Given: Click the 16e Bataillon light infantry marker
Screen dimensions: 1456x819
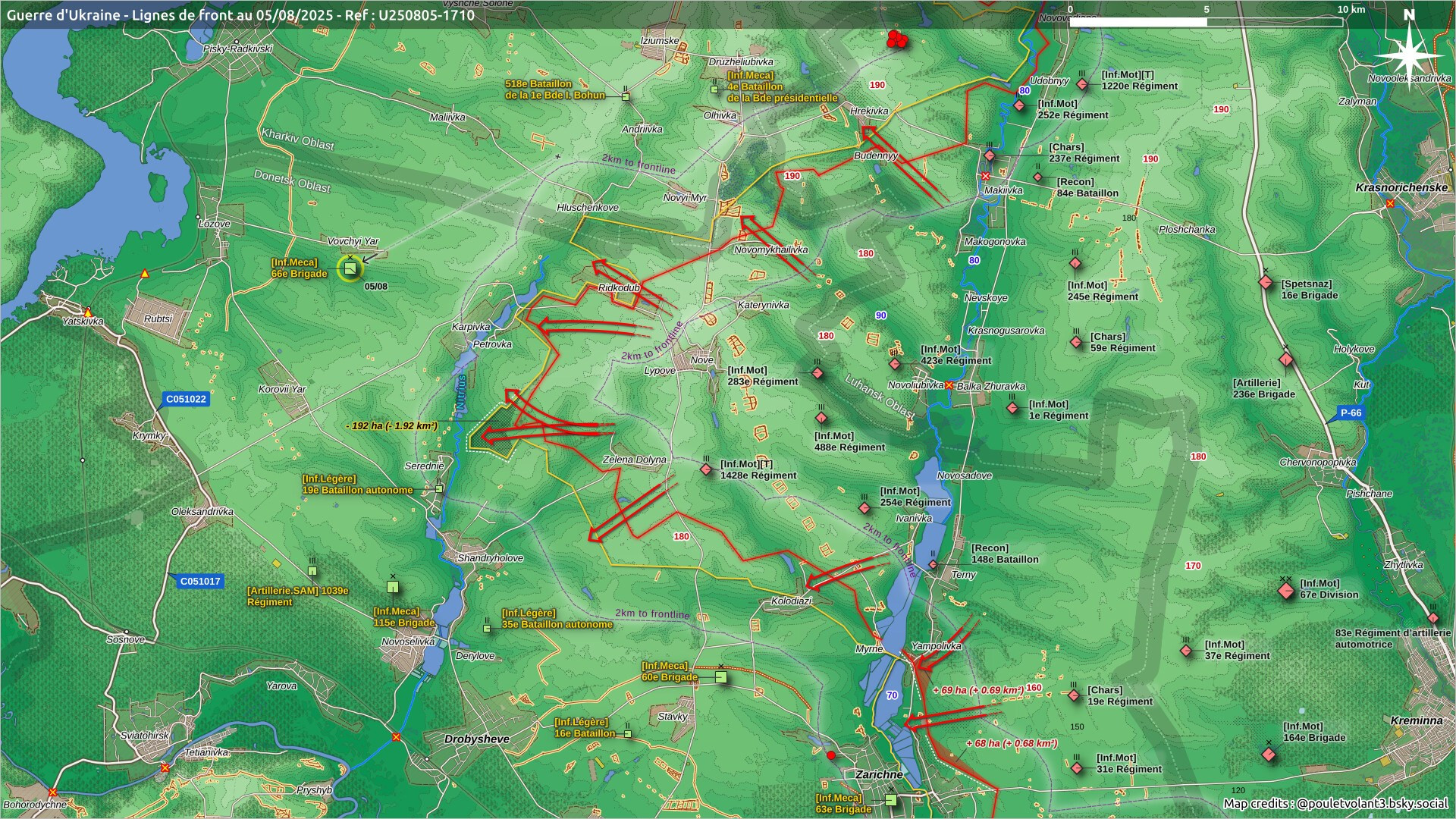Looking at the screenshot, I should (x=628, y=734).
